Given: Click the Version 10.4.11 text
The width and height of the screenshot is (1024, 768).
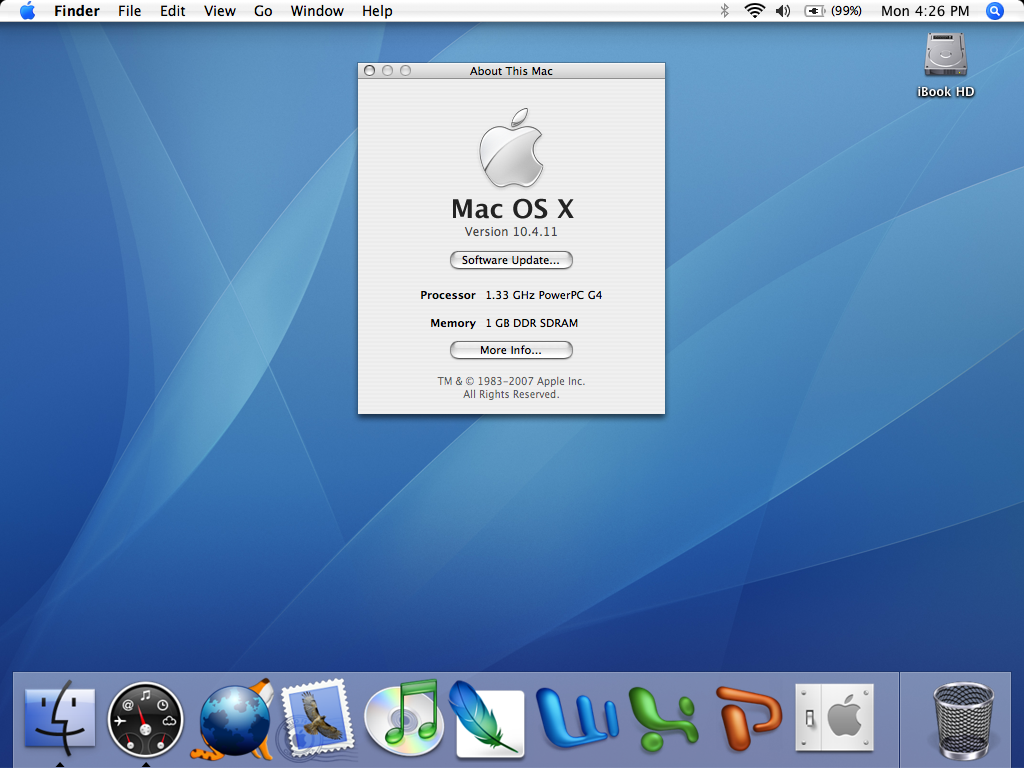Looking at the screenshot, I should (x=511, y=232).
